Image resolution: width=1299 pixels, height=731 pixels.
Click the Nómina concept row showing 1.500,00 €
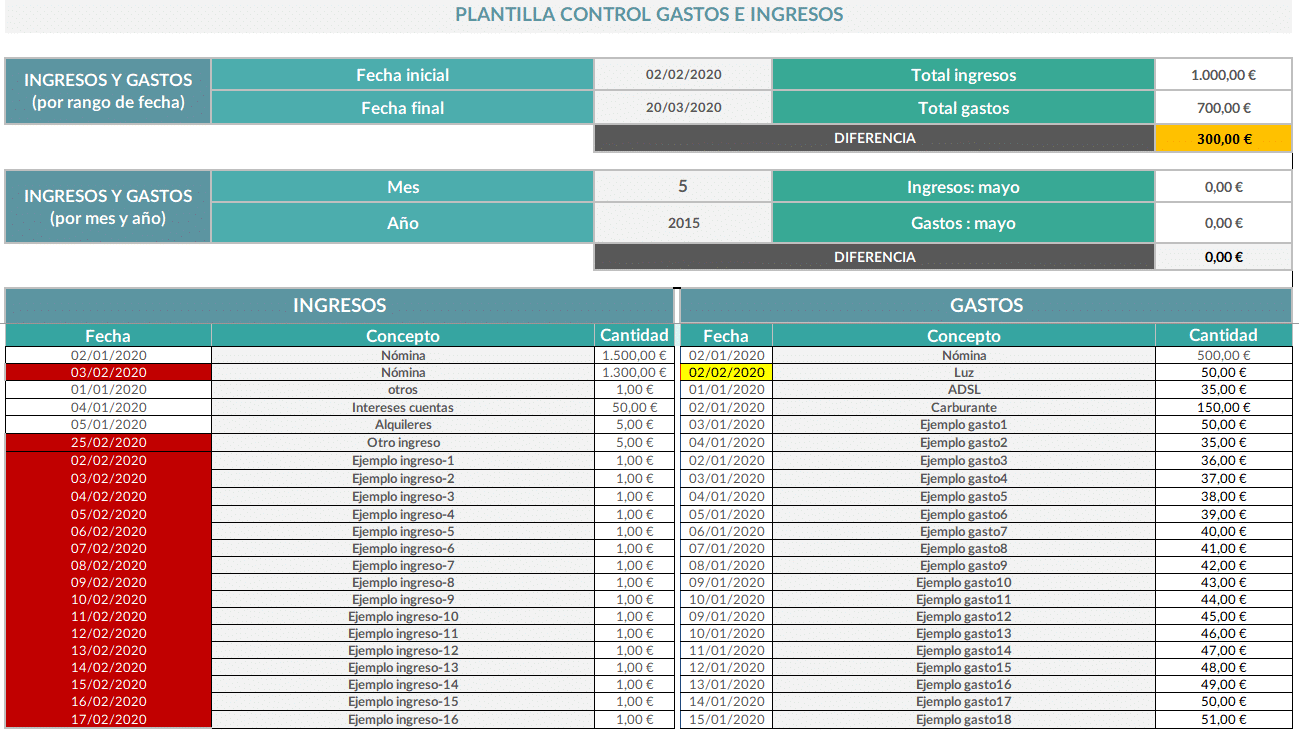pyautogui.click(x=403, y=354)
